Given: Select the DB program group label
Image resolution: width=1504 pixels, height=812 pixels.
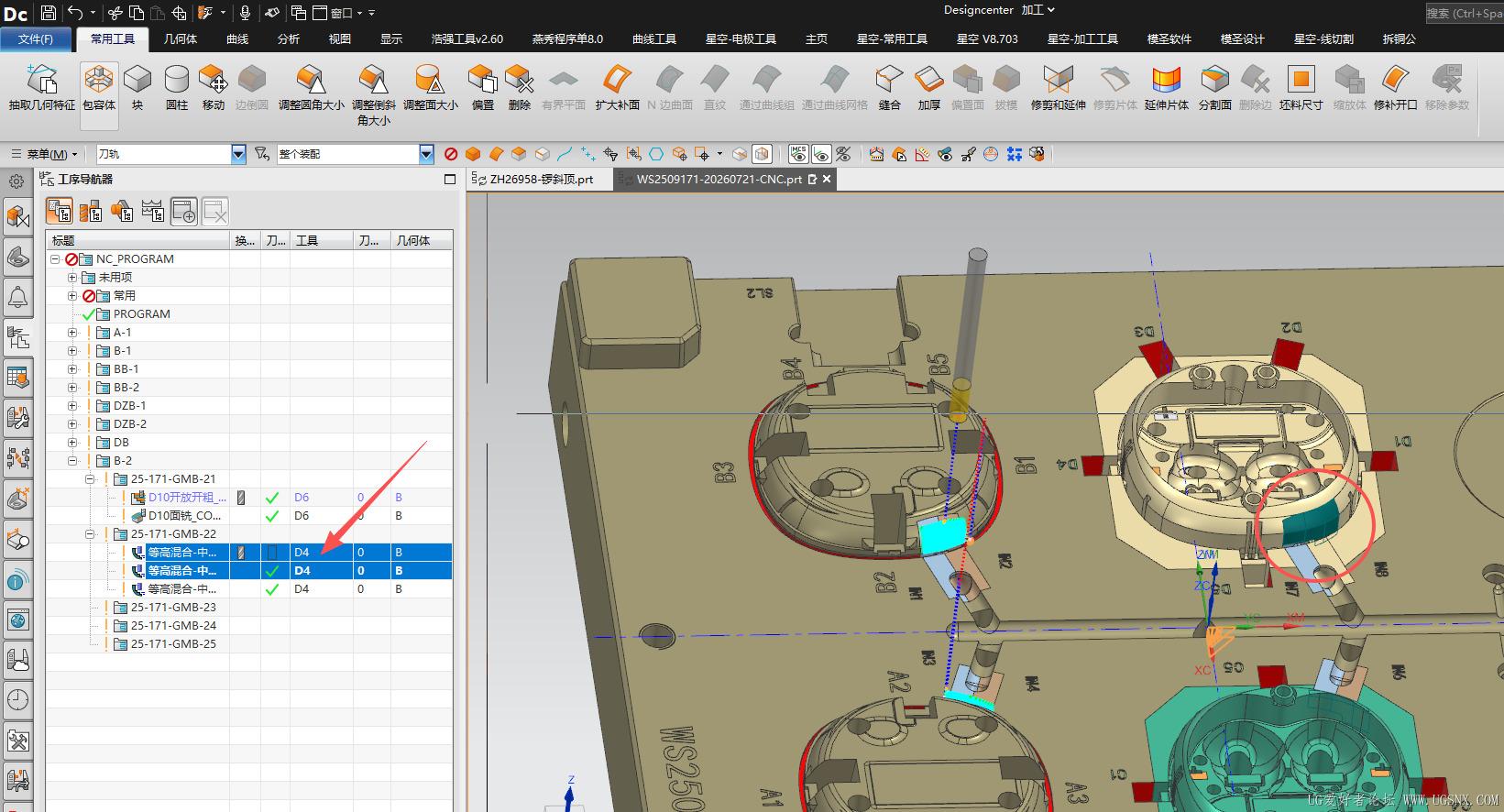Looking at the screenshot, I should pos(121,443).
